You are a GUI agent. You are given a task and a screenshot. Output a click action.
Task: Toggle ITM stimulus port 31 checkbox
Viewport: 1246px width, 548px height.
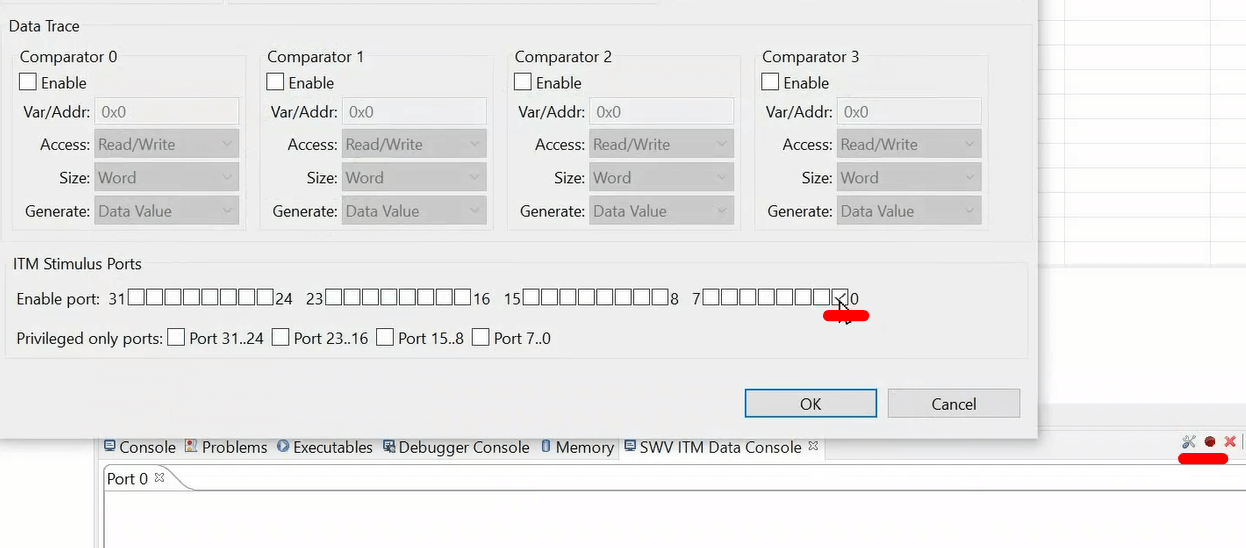137,297
